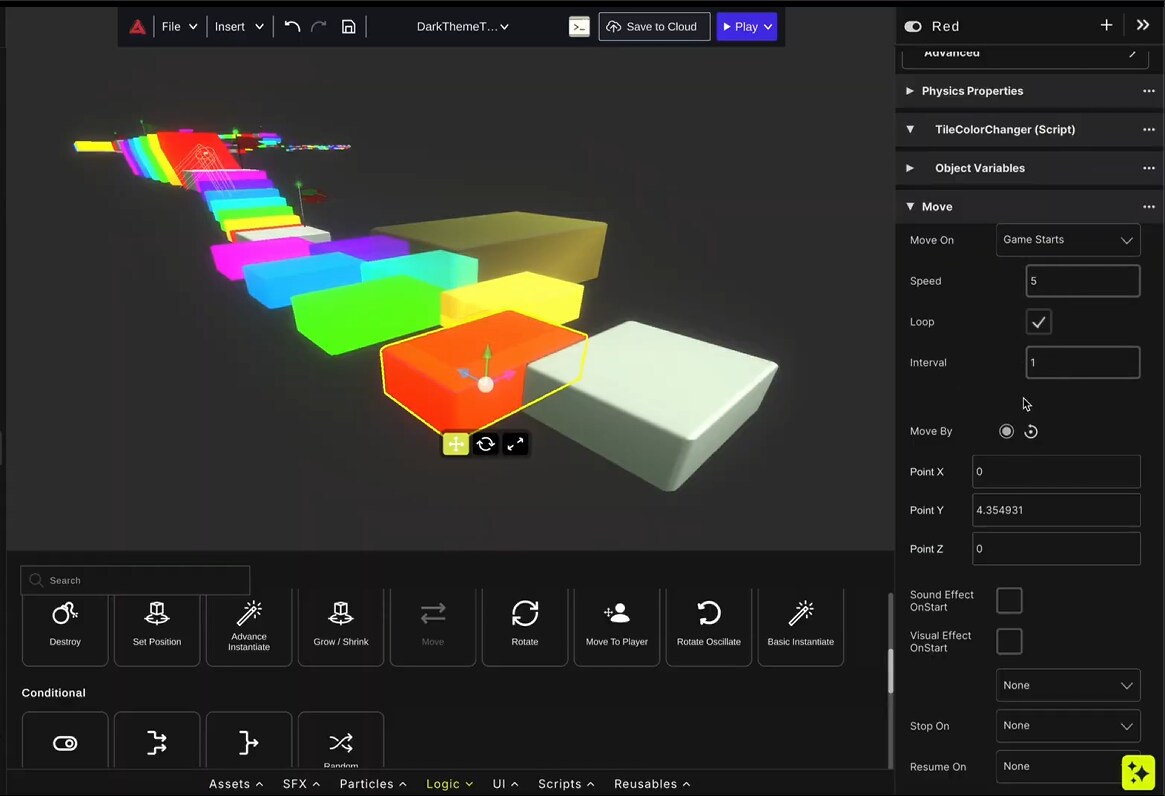
Task: Enable Sound Effect OnStart checkbox
Action: (1009, 600)
